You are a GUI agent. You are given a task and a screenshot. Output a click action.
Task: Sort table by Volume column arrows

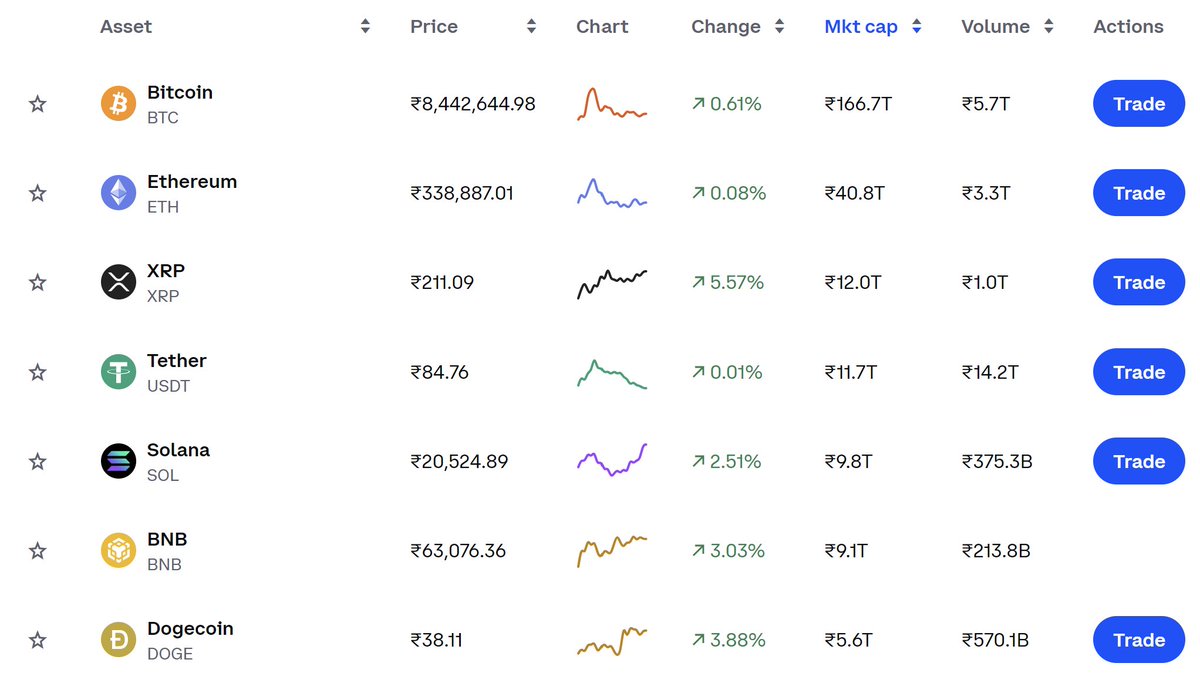(1048, 27)
